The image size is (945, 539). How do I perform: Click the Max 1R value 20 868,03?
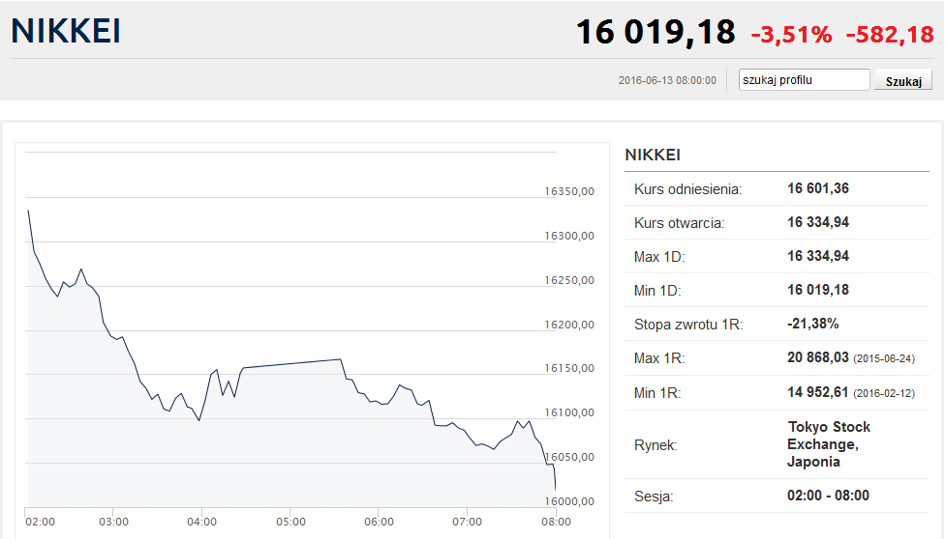(818, 358)
